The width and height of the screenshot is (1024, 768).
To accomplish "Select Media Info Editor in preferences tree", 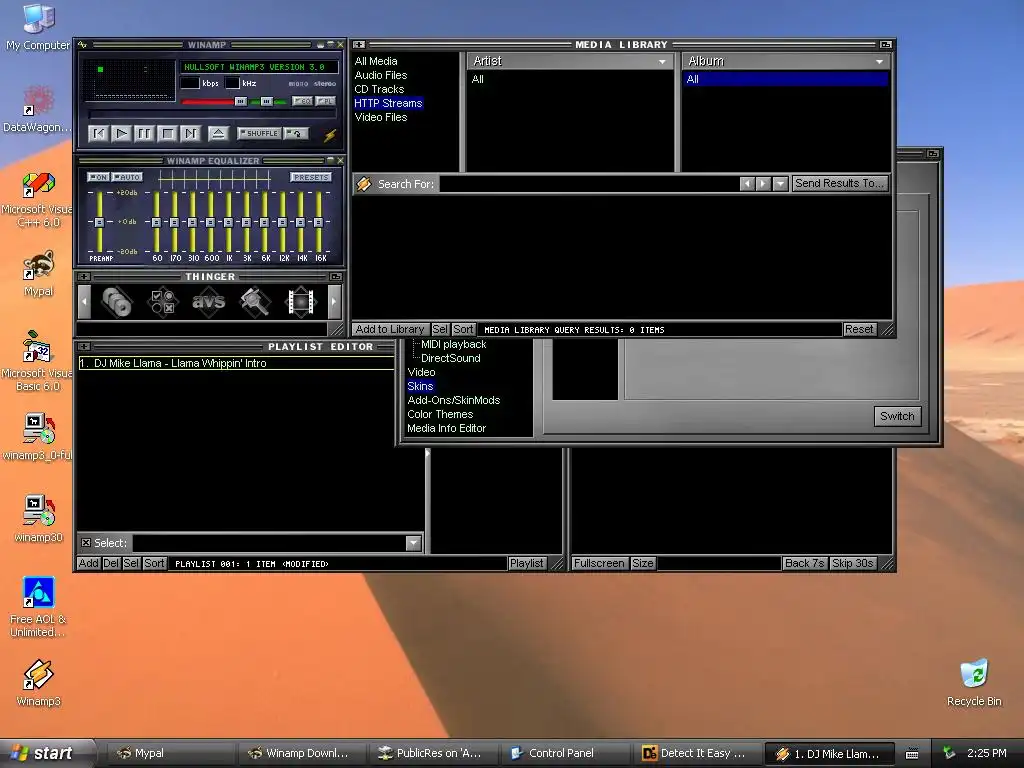I will tap(447, 428).
